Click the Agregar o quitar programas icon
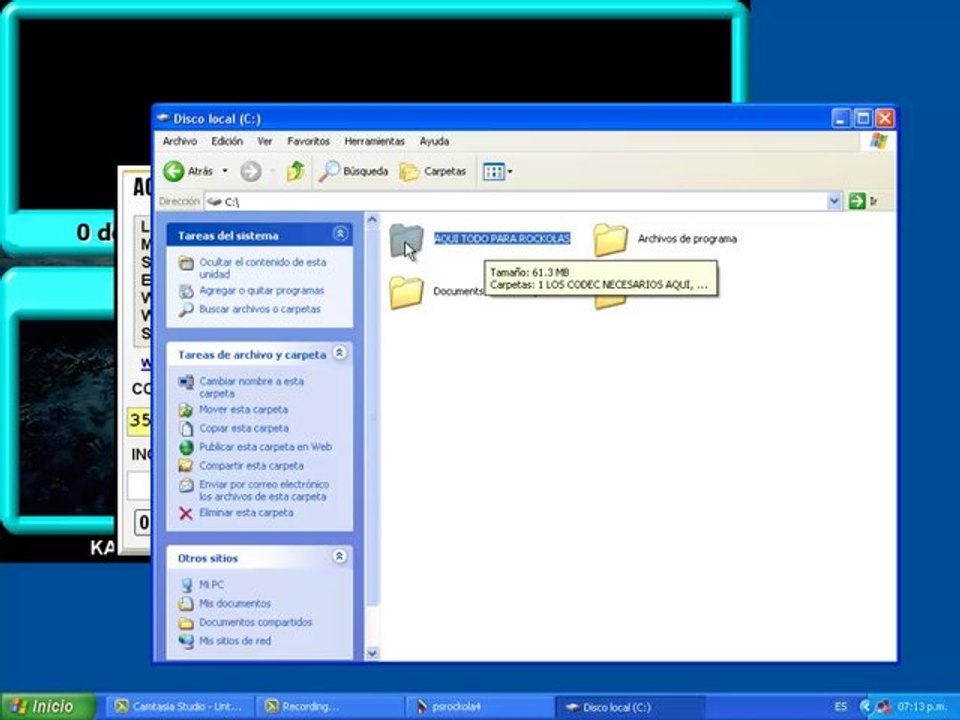Image resolution: width=960 pixels, height=720 pixels. click(186, 291)
